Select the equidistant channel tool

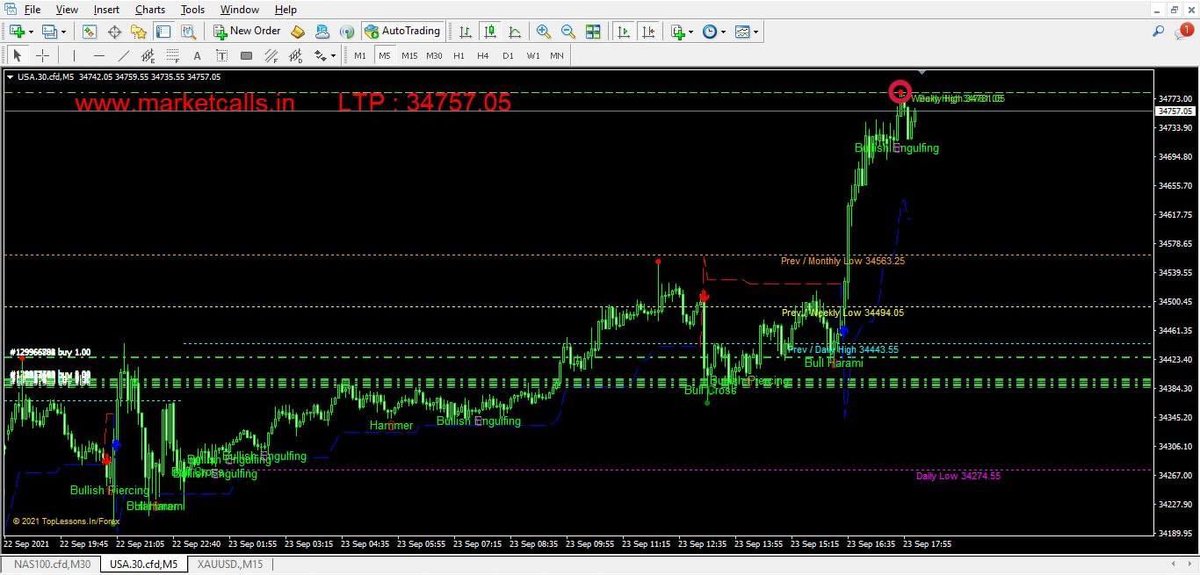tap(148, 55)
